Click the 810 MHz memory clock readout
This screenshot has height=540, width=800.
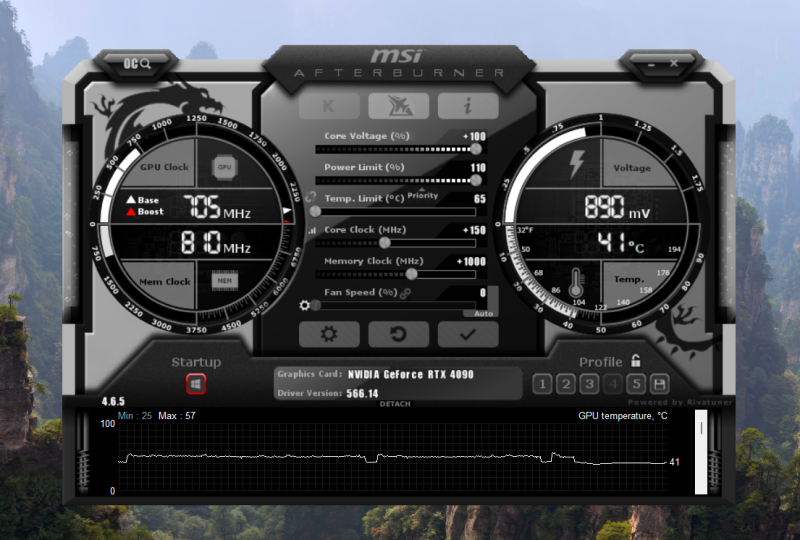(216, 242)
